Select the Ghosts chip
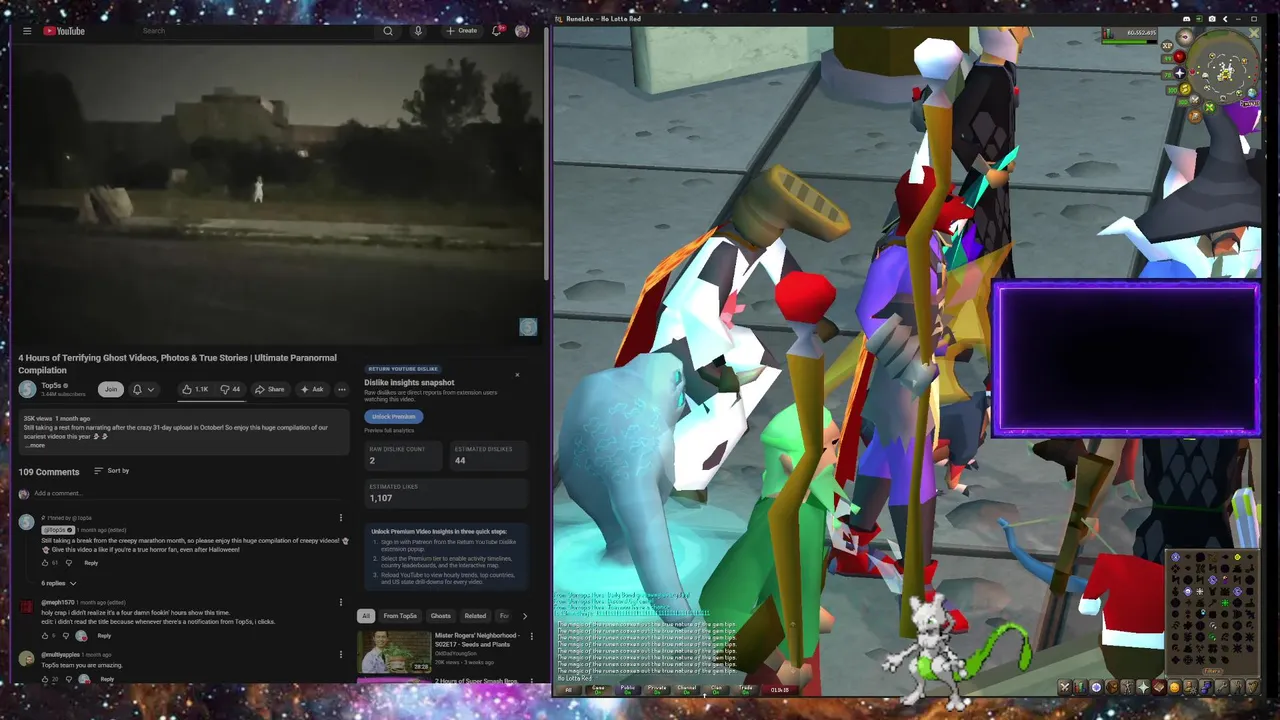The image size is (1280, 720). point(440,616)
